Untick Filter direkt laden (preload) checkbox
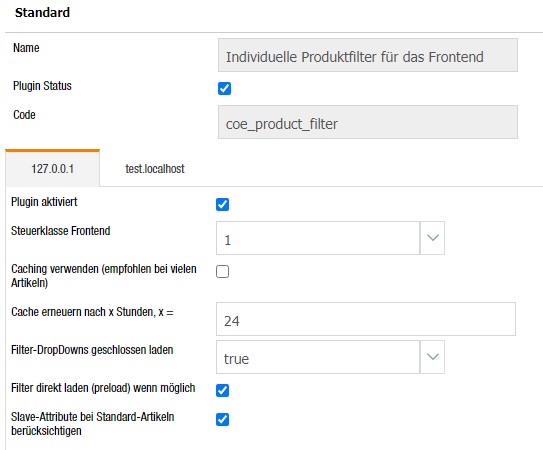 [222, 390]
